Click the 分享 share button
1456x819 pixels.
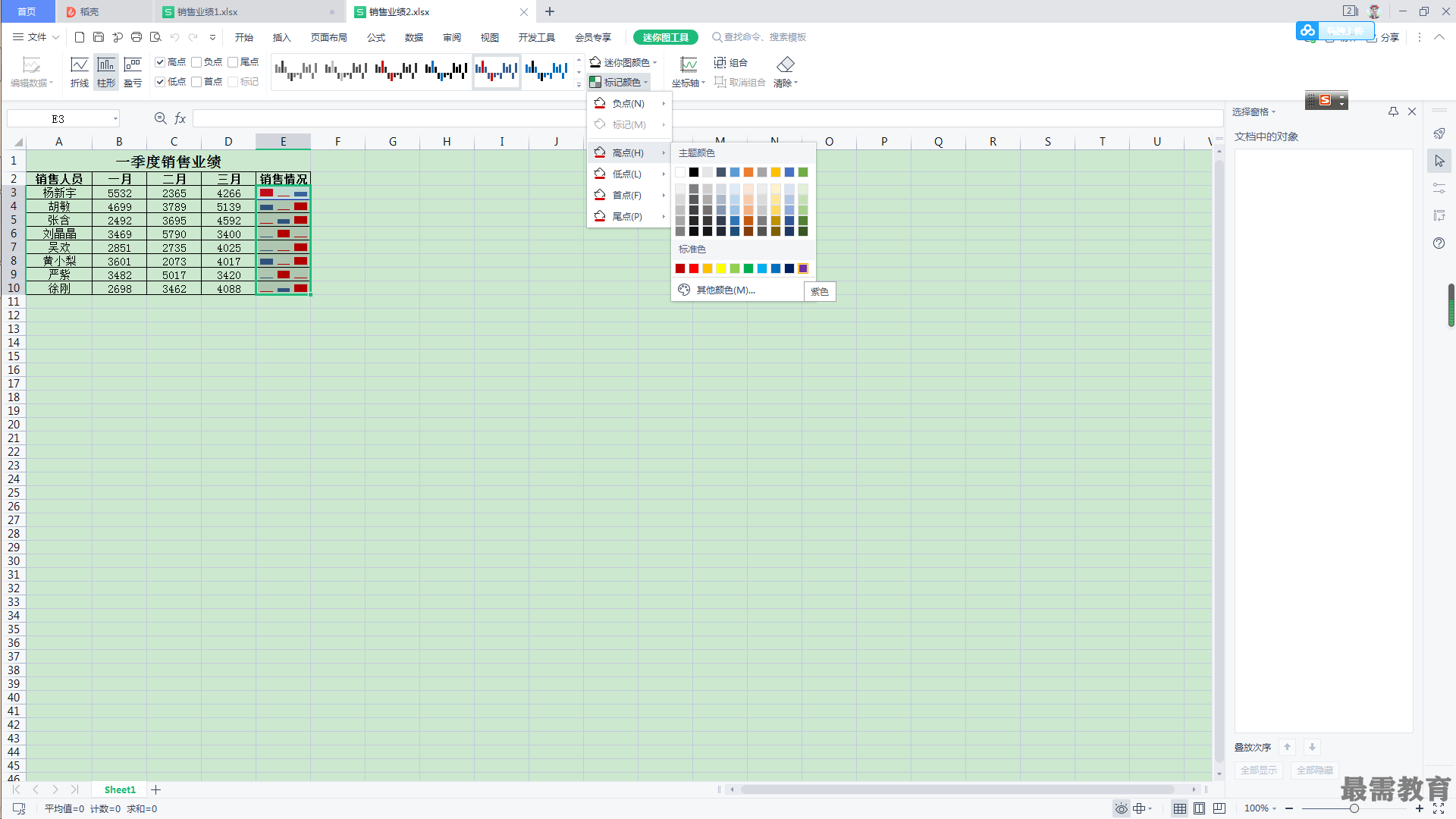tap(1383, 37)
